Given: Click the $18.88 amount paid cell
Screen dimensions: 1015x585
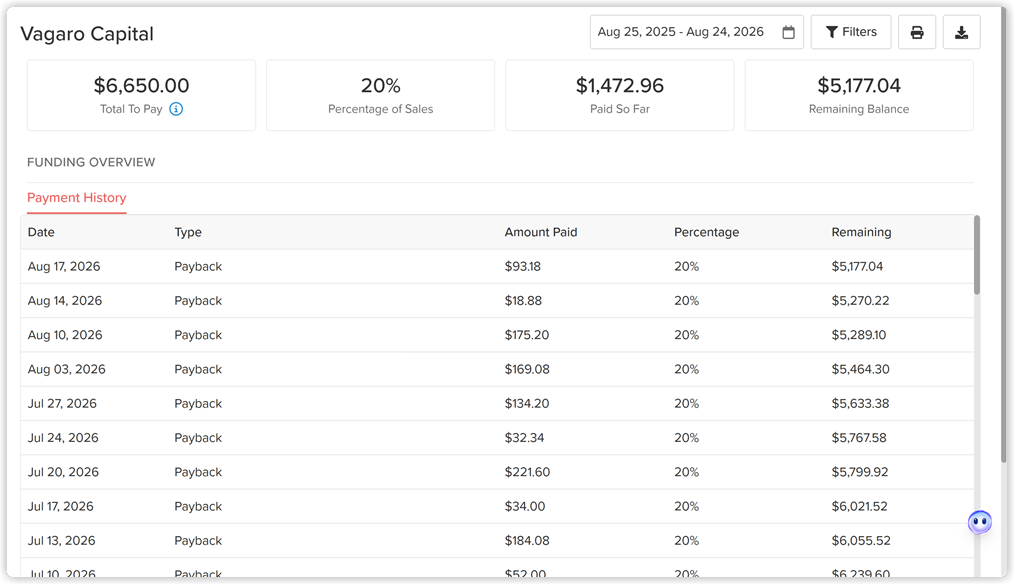Looking at the screenshot, I should tap(523, 301).
